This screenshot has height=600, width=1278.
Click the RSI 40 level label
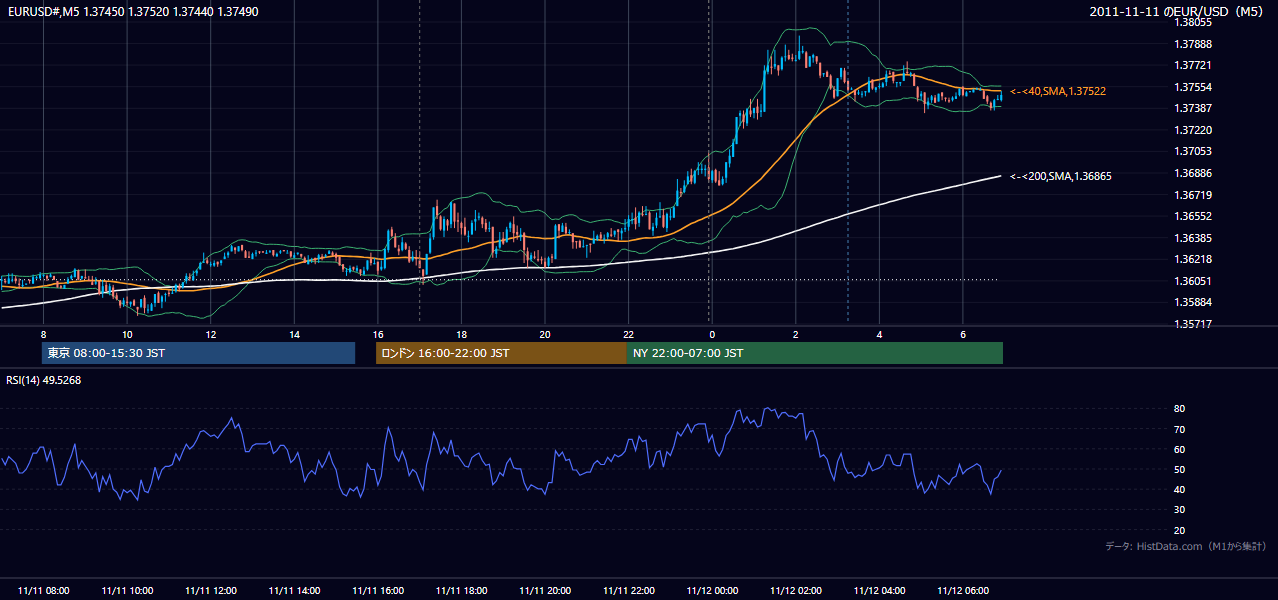(1179, 489)
